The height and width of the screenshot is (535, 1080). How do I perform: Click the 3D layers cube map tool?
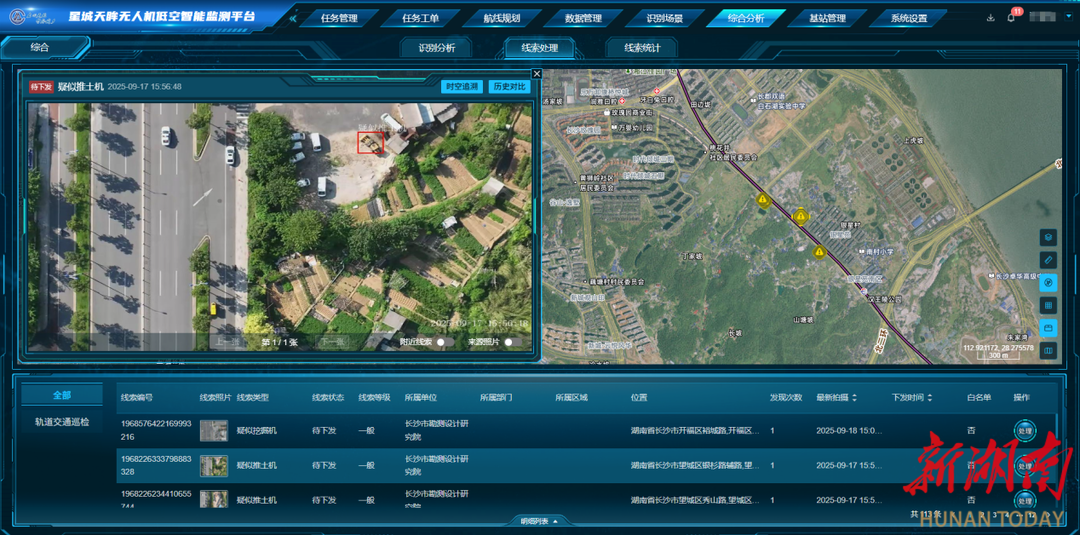pos(1048,237)
